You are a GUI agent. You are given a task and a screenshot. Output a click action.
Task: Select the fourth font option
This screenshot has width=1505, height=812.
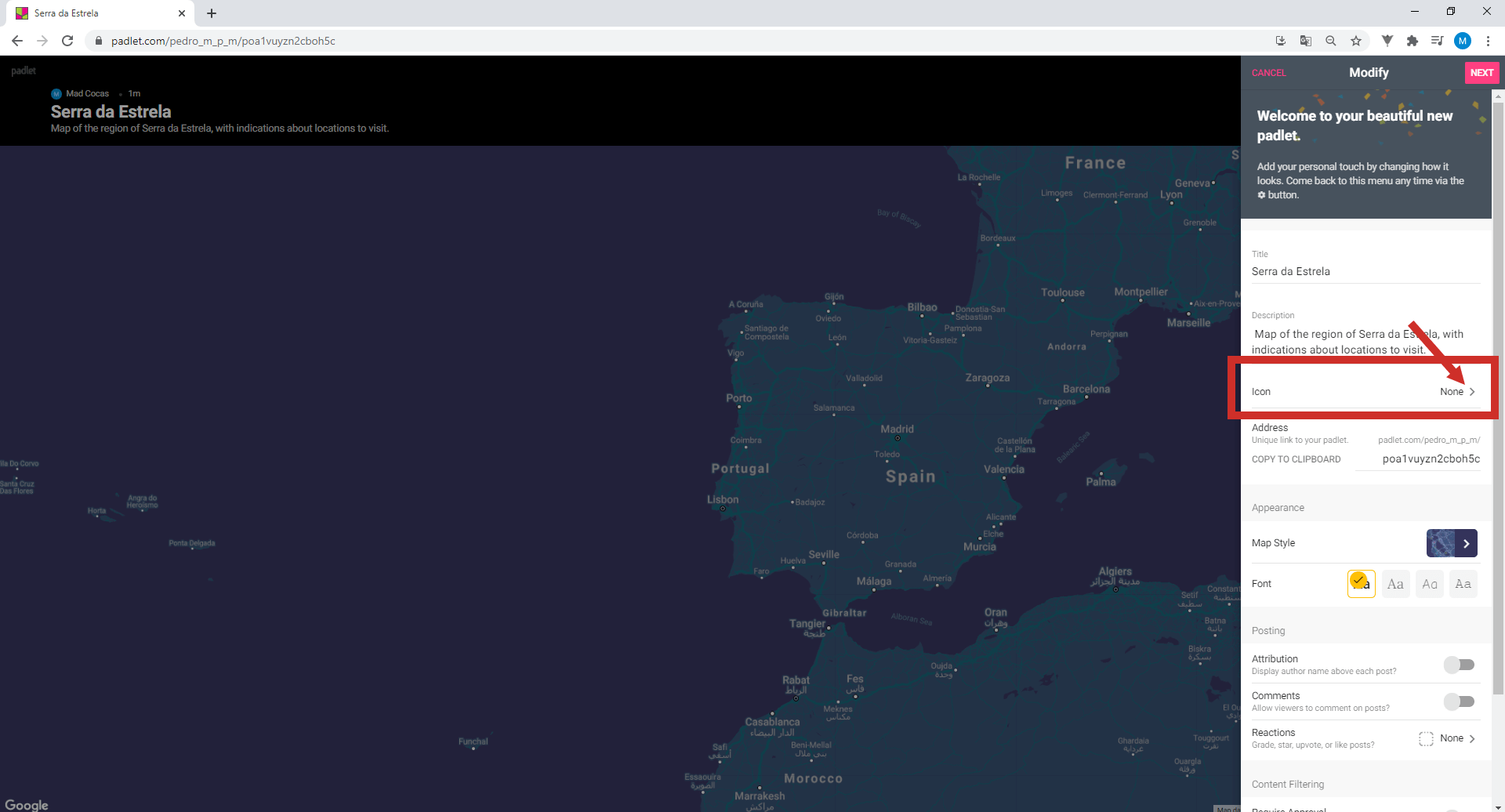coord(1463,584)
